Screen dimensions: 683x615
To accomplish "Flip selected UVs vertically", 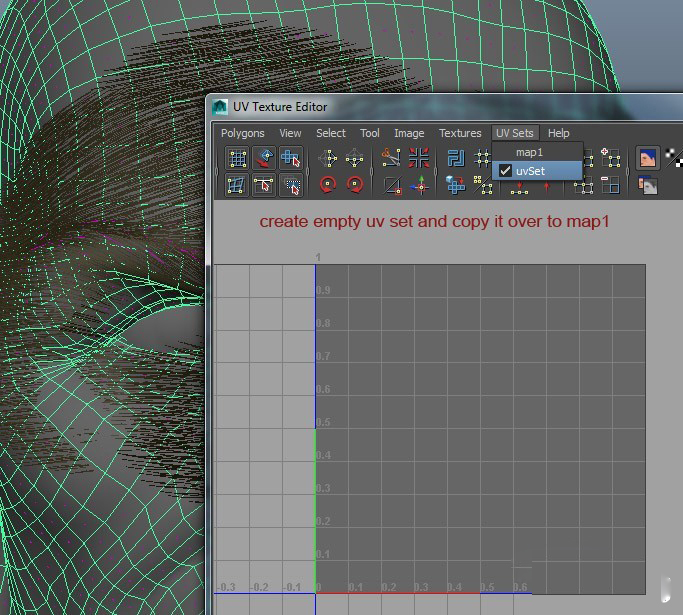I will pyautogui.click(x=355, y=158).
